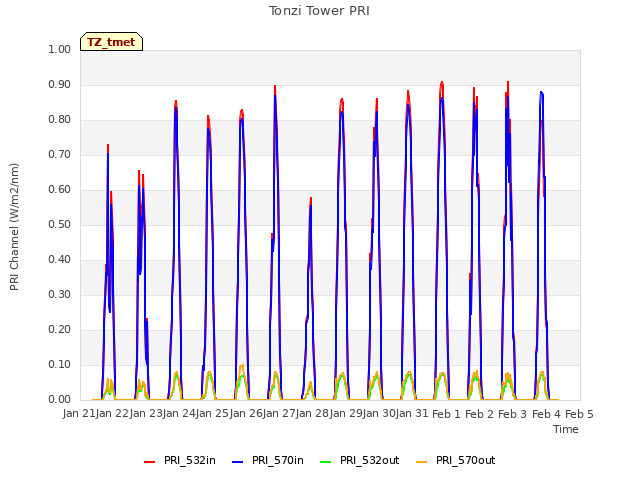Click the Jan 29 x-axis date label
Screen dimensions: 640x480
tap(346, 413)
